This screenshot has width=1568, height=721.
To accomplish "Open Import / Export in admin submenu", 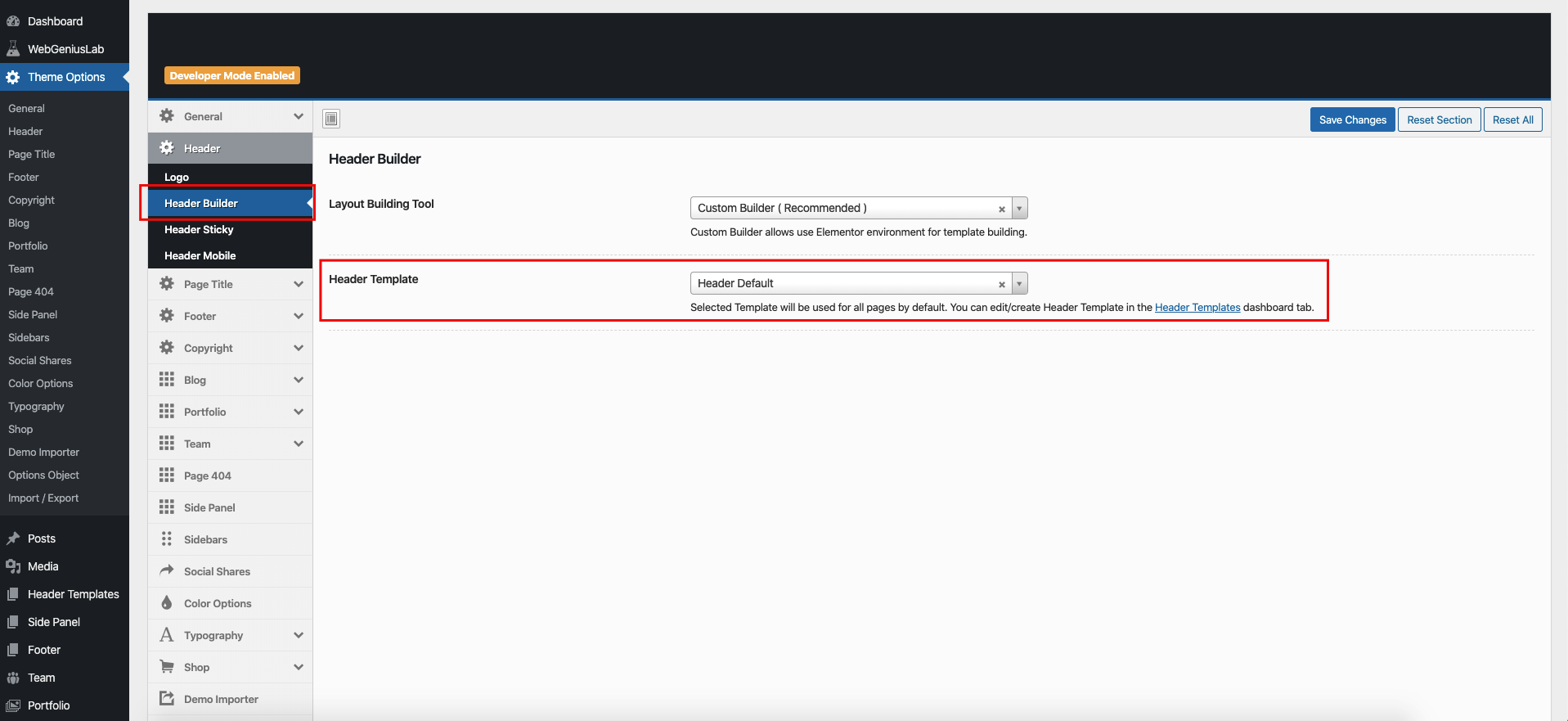I will coord(43,498).
